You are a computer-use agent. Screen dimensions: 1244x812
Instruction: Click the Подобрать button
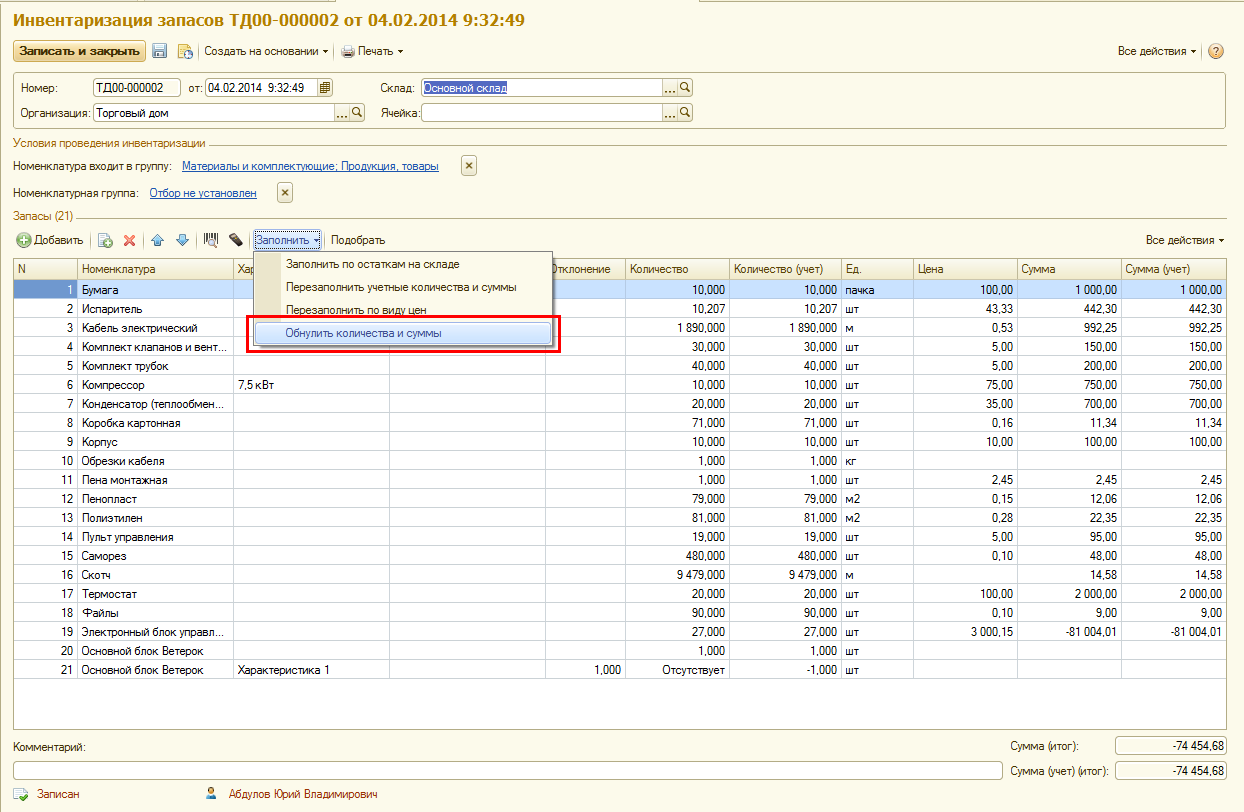(x=357, y=240)
